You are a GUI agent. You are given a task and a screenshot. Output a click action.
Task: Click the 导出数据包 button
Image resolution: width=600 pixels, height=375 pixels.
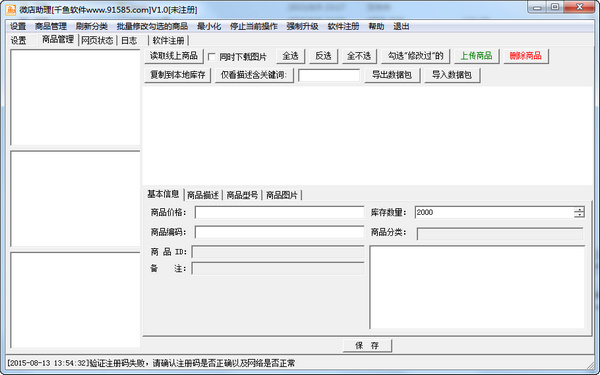[x=392, y=75]
